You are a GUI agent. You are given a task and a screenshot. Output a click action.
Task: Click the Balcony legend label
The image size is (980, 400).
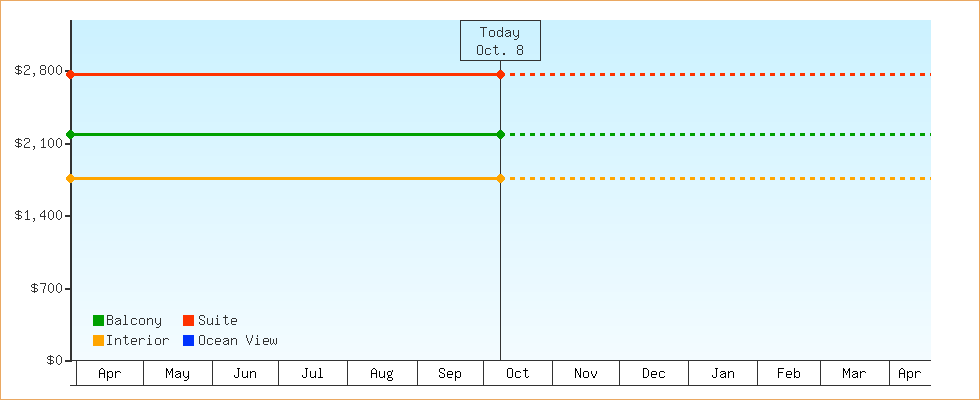pyautogui.click(x=134, y=320)
